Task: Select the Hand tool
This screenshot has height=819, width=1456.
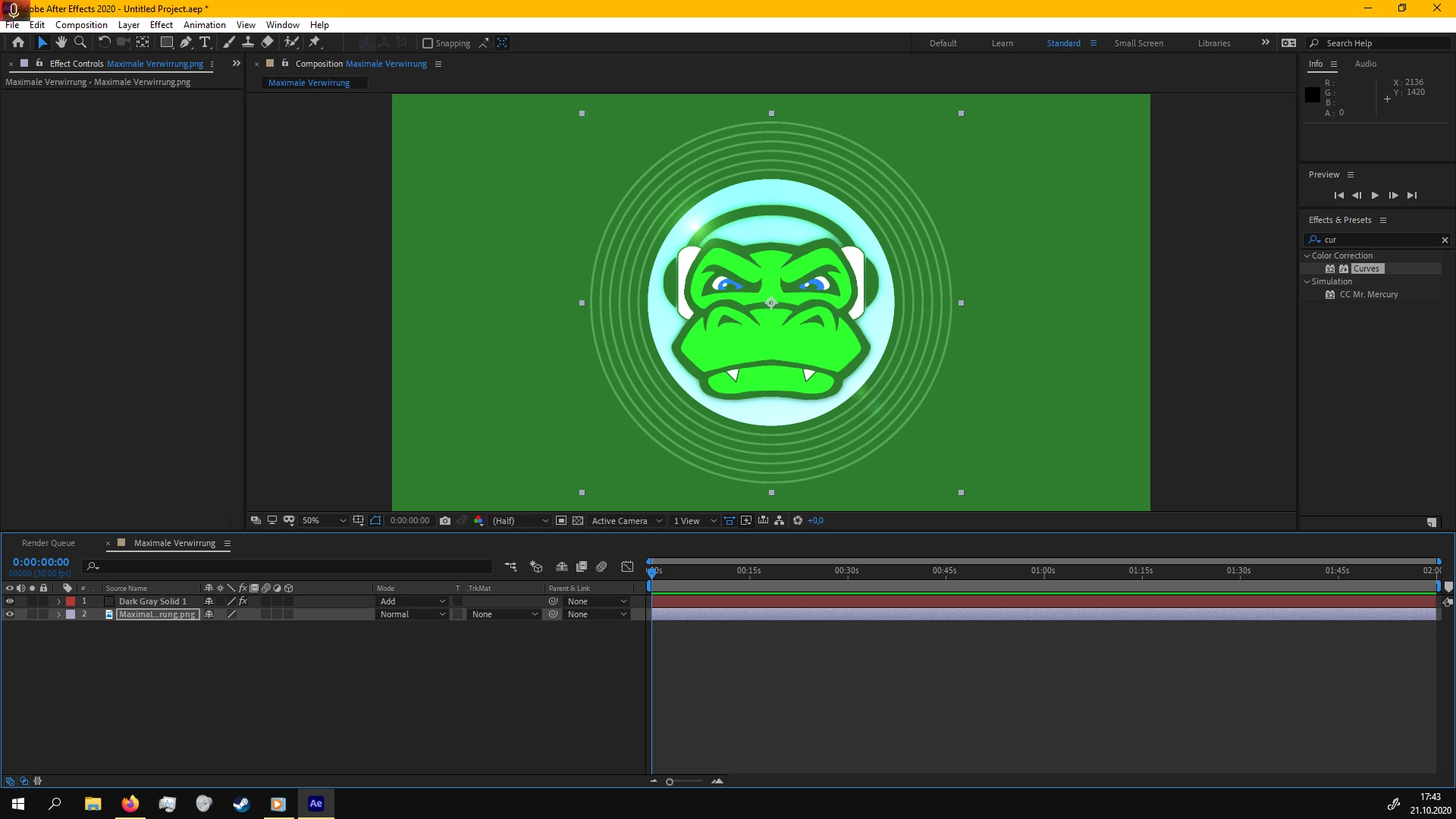Action: click(x=61, y=42)
